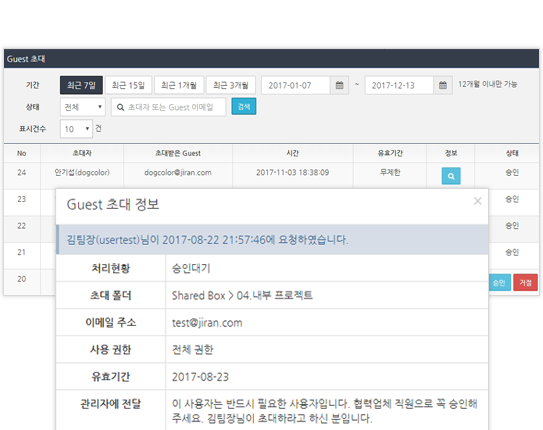Screen dimensions: 543x430
Task: Select the 최근 15일 period filter
Action: 128,85
